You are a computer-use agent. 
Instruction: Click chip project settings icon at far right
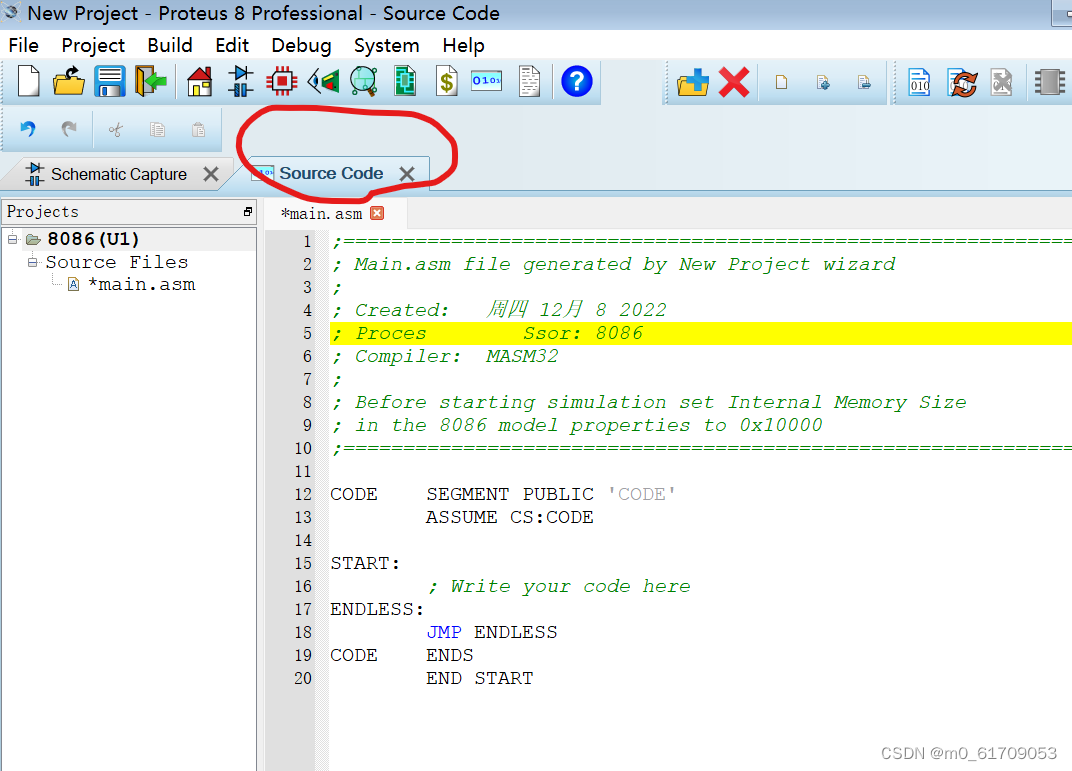click(x=1049, y=82)
